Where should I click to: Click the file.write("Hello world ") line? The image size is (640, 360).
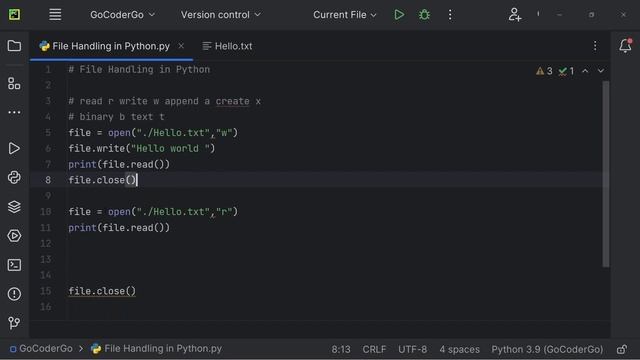point(142,149)
